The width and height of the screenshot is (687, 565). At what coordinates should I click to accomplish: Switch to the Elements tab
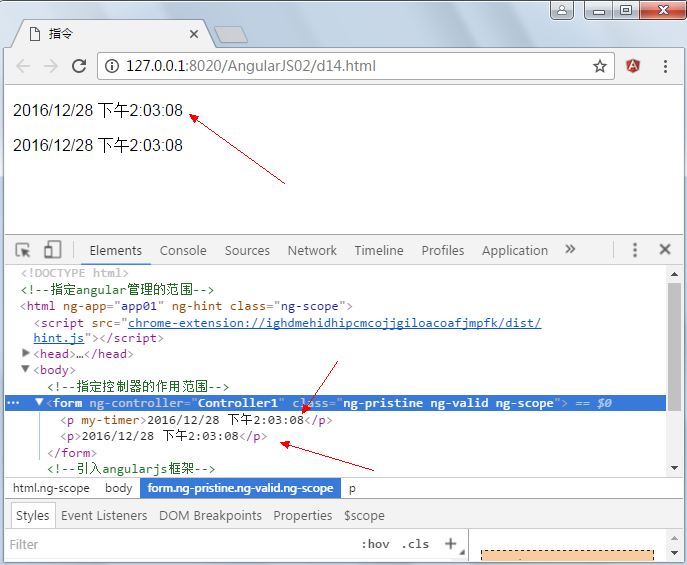(x=116, y=251)
